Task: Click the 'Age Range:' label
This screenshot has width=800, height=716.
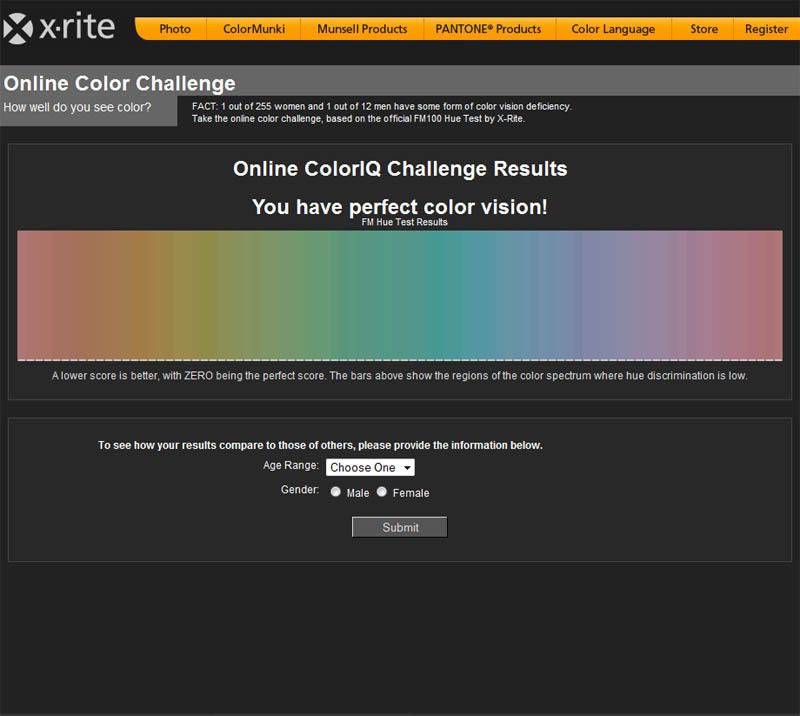Action: pyautogui.click(x=291, y=465)
